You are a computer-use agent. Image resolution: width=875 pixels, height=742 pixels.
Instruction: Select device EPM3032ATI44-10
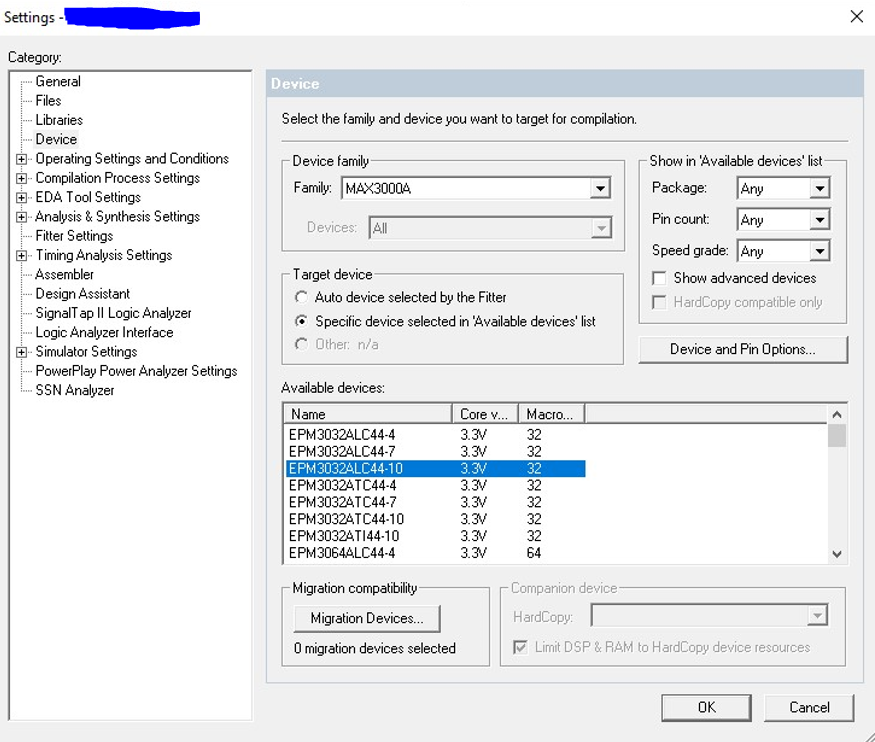click(x=436, y=536)
